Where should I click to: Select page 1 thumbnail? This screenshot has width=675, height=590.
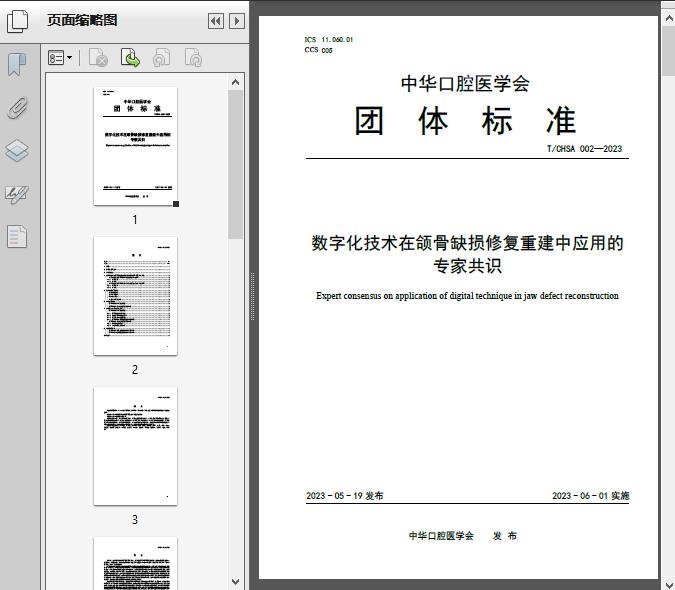click(x=135, y=146)
